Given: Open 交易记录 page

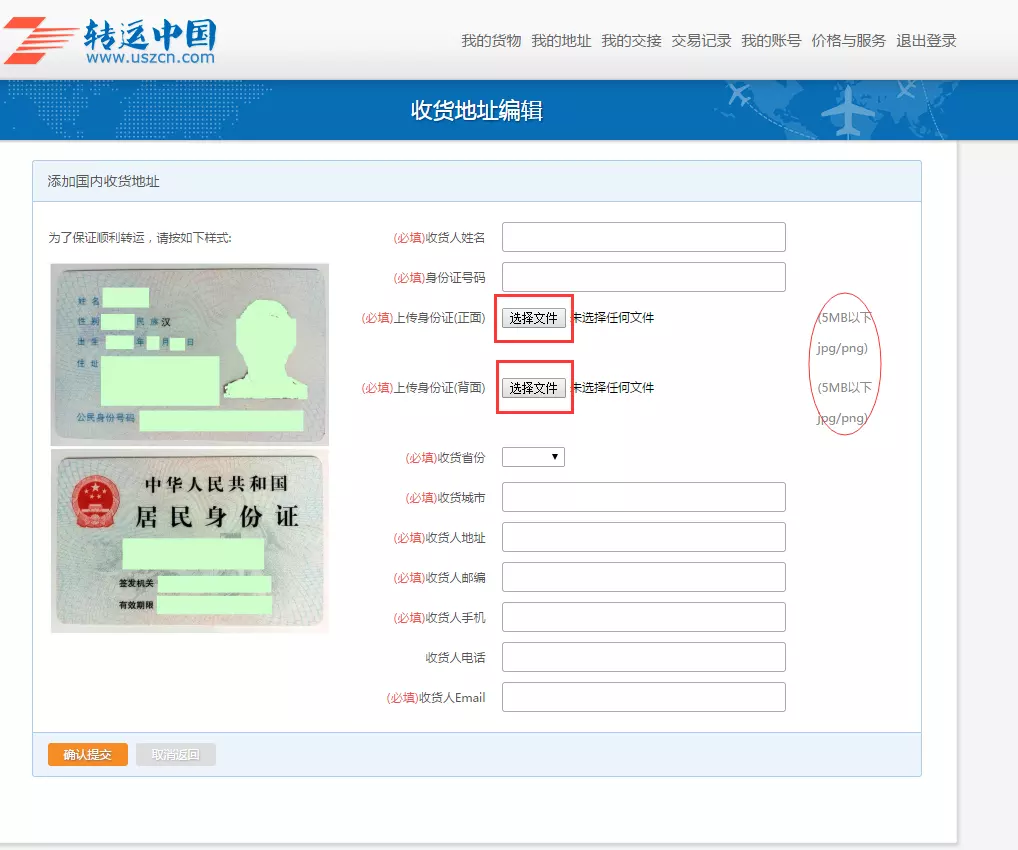Looking at the screenshot, I should pyautogui.click(x=701, y=41).
